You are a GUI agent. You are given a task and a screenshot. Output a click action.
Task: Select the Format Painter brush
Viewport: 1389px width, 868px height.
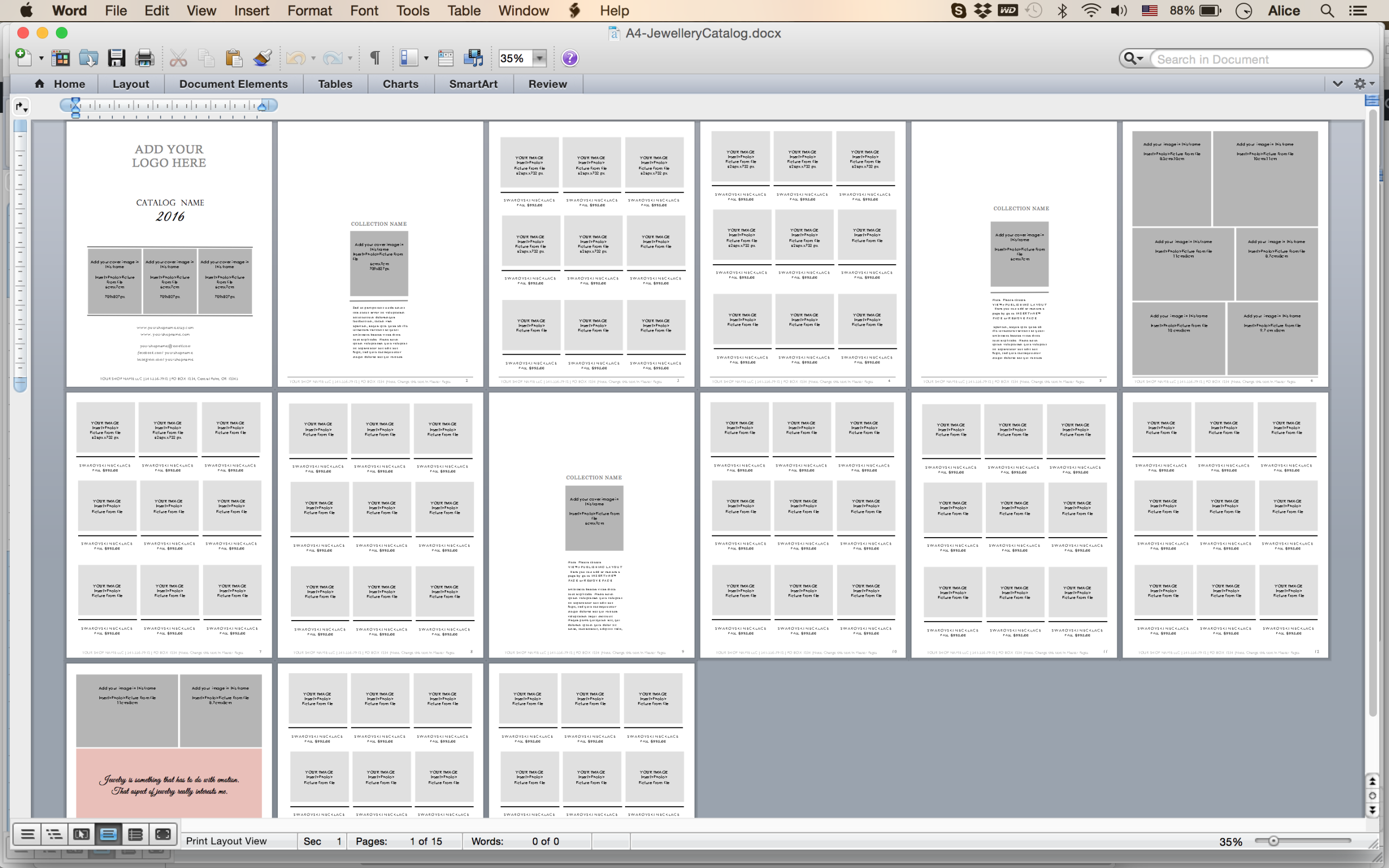[x=262, y=58]
